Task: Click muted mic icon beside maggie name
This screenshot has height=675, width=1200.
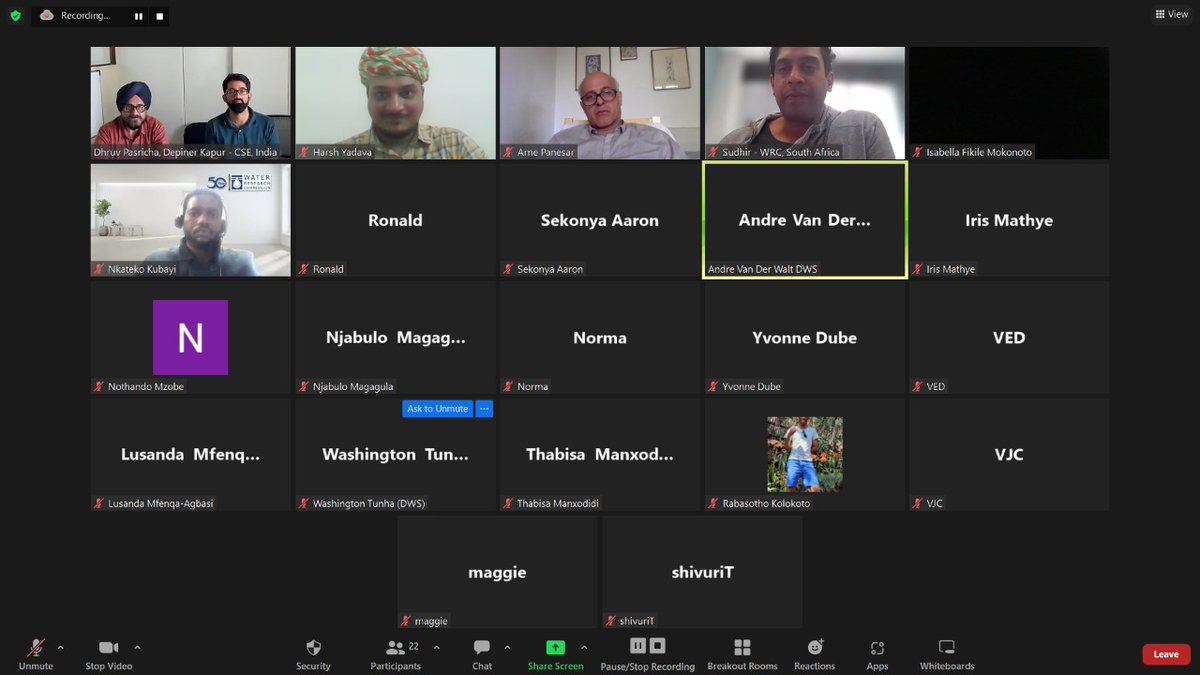Action: click(406, 621)
